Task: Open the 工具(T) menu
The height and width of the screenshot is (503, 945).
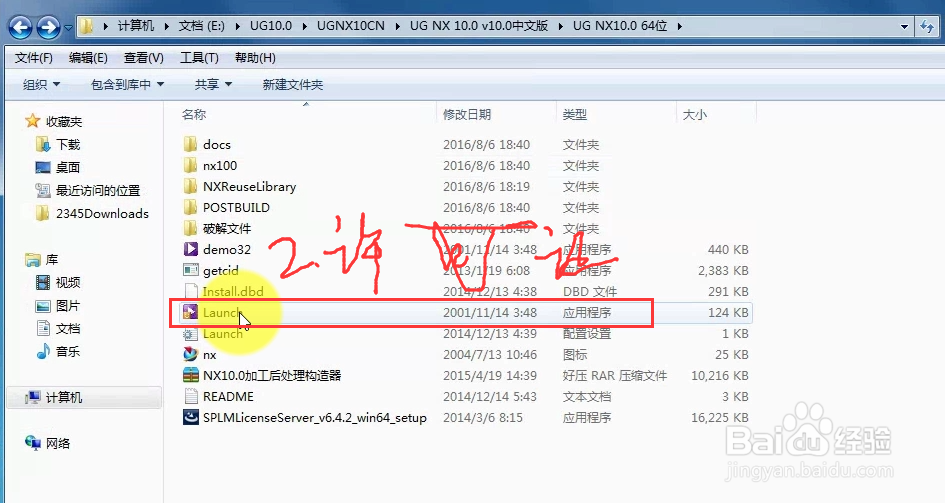Action: [199, 58]
